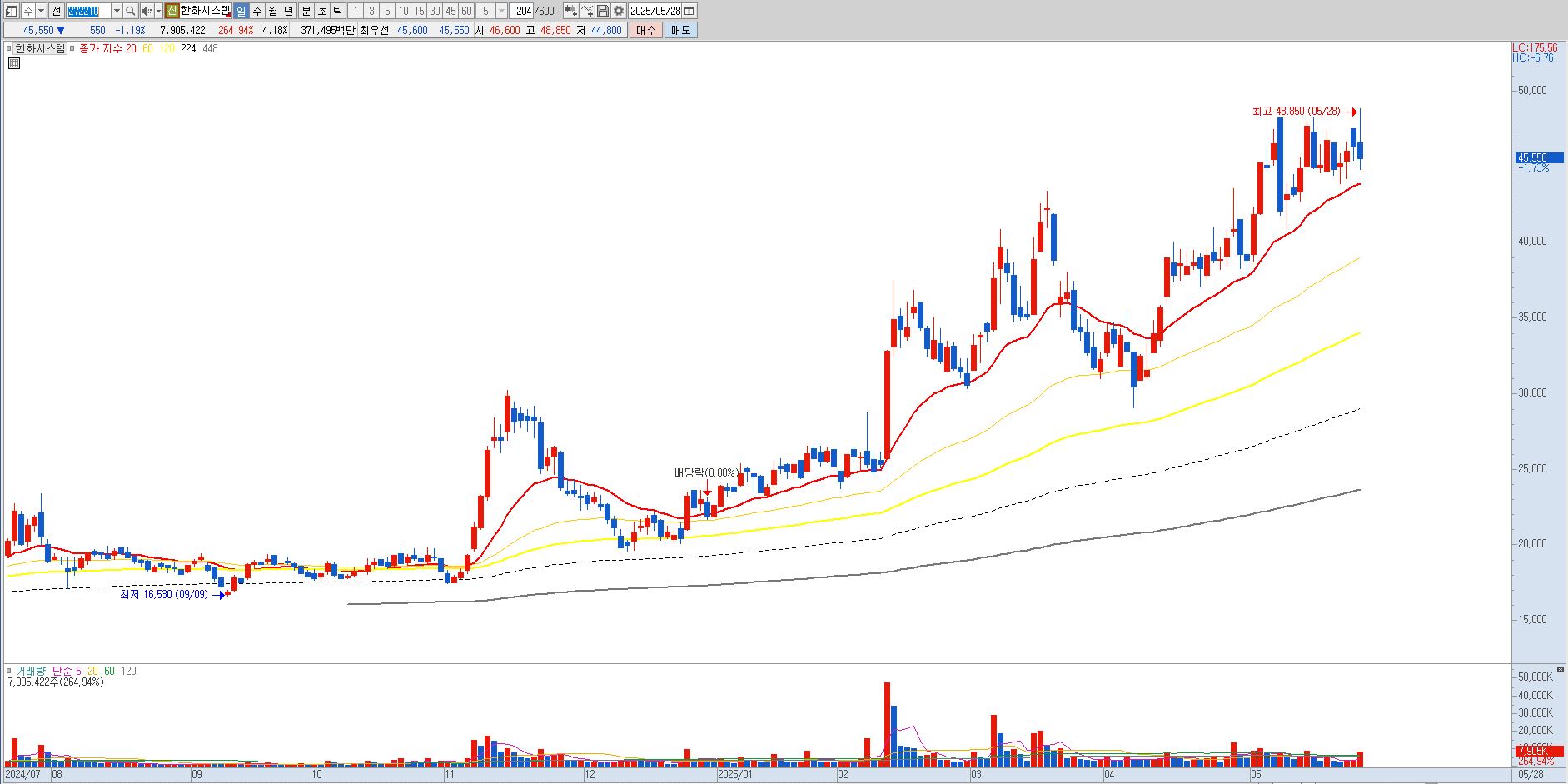The height and width of the screenshot is (784, 1568).
Task: Click the 2025/05/28 date field
Action: tap(655, 11)
